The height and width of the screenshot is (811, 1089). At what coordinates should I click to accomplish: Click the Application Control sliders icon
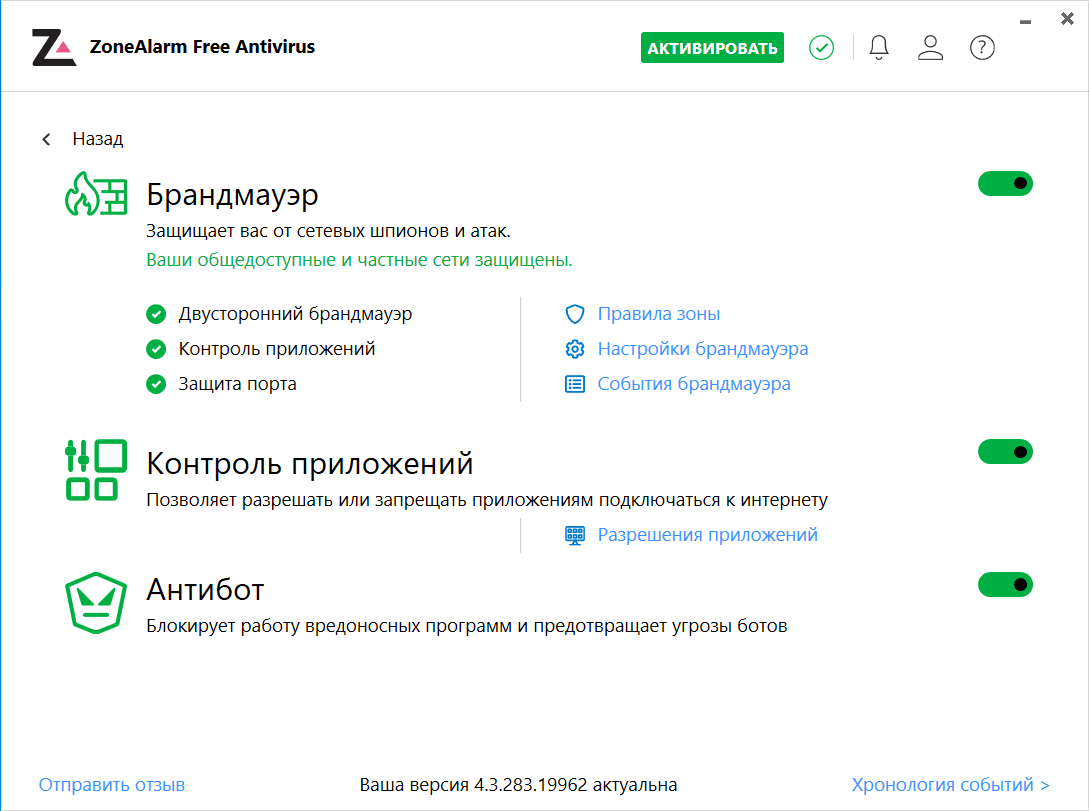click(x=96, y=470)
